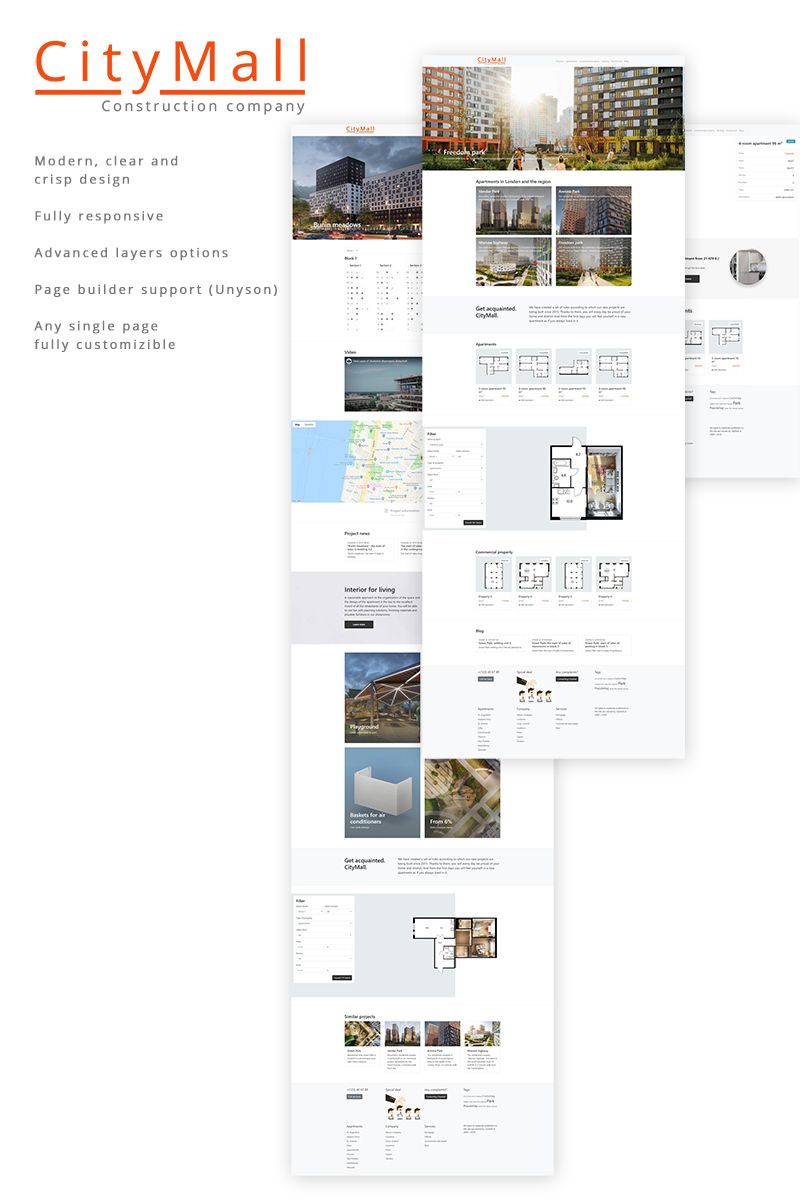Open the blog post about parking in block 5

tap(608, 645)
